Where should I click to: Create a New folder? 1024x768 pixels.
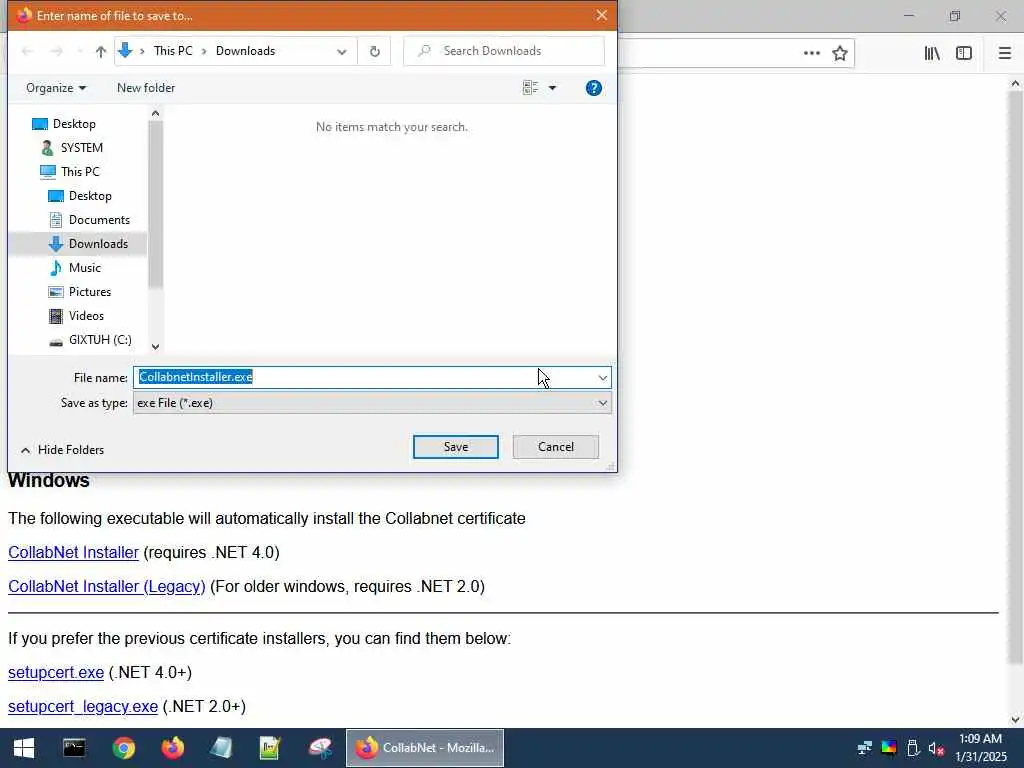(146, 88)
